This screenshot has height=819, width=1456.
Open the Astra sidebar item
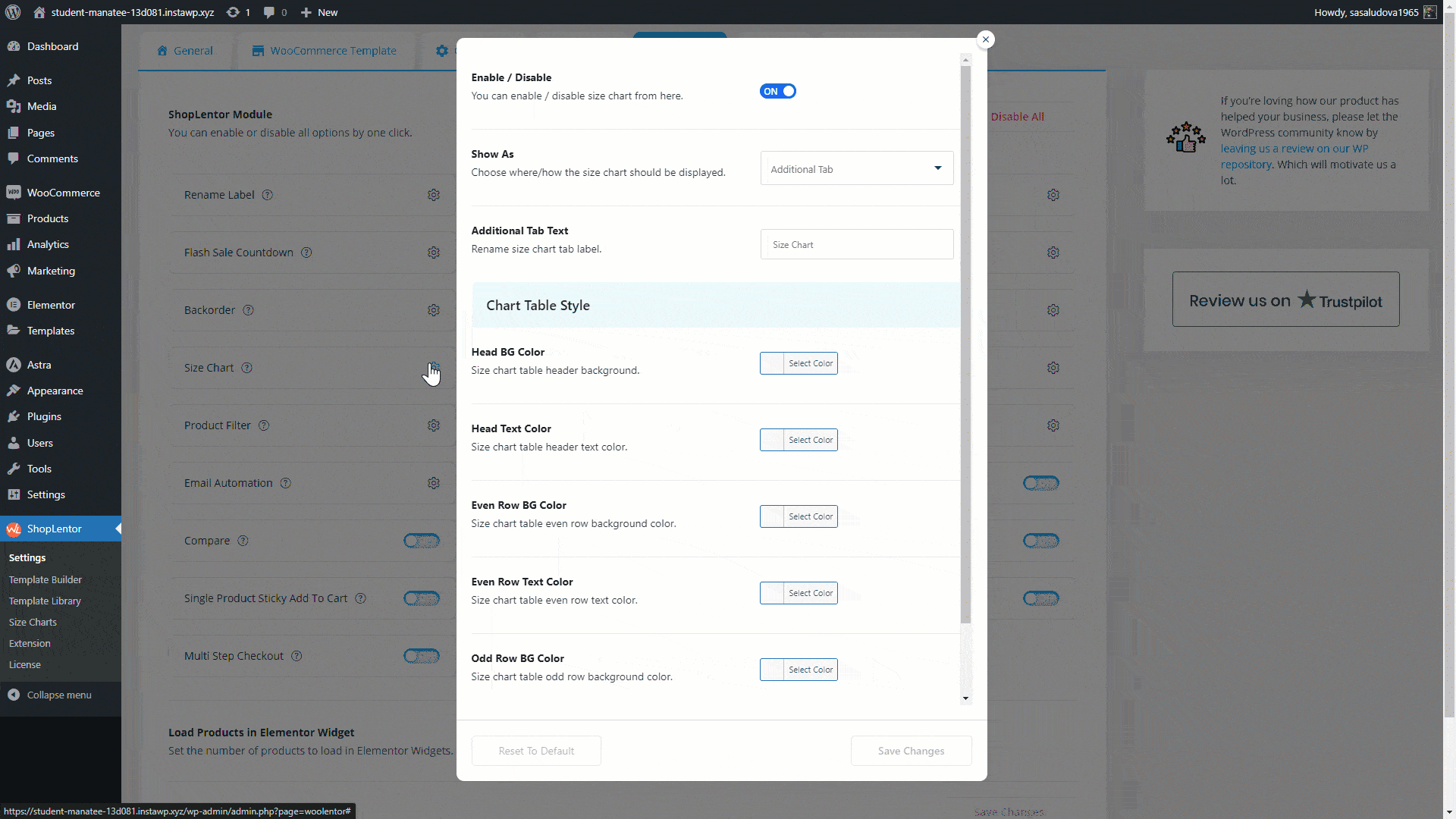coord(38,364)
